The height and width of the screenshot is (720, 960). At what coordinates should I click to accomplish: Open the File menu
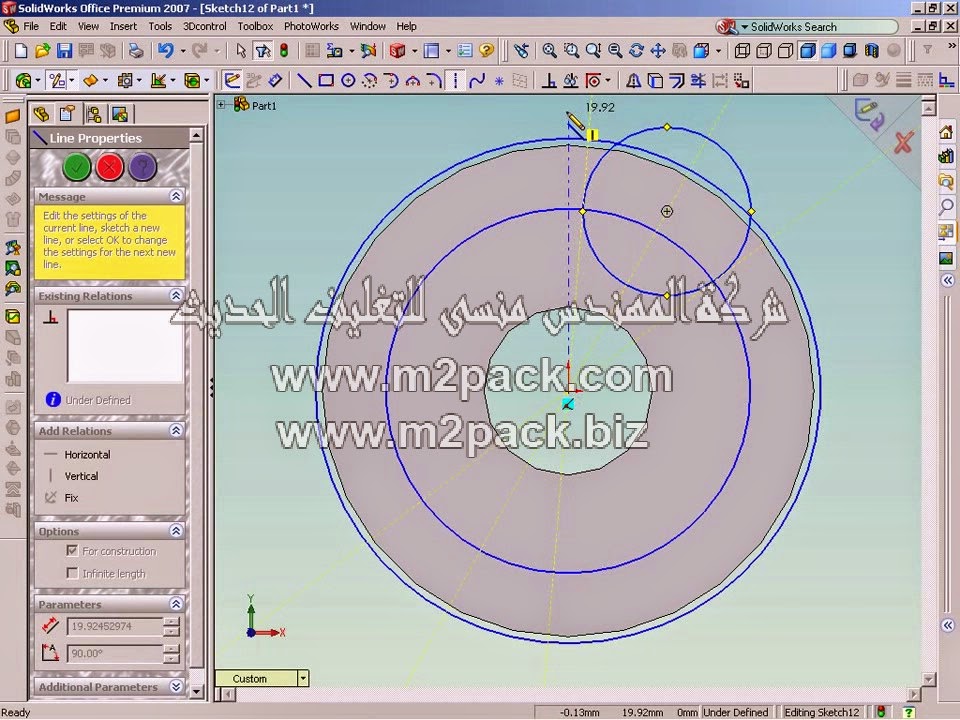pyautogui.click(x=31, y=26)
